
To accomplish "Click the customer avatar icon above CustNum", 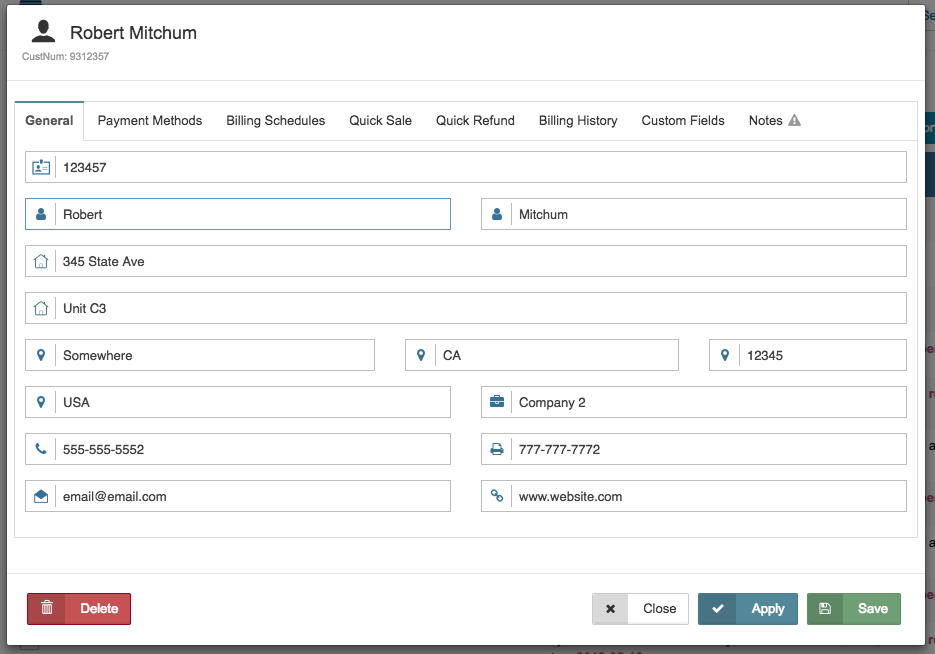I will pos(42,30).
